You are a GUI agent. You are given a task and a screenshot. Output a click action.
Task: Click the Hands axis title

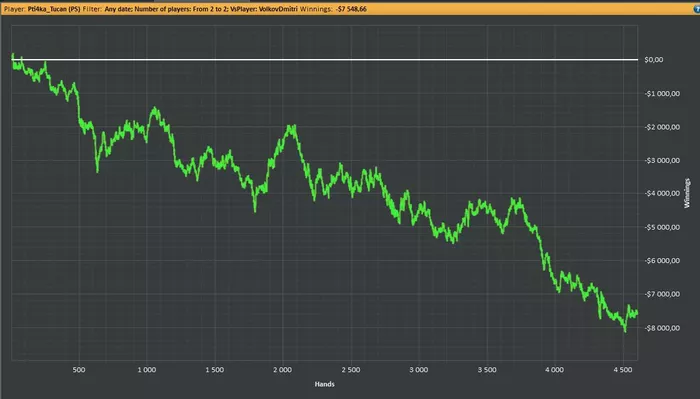click(x=325, y=384)
